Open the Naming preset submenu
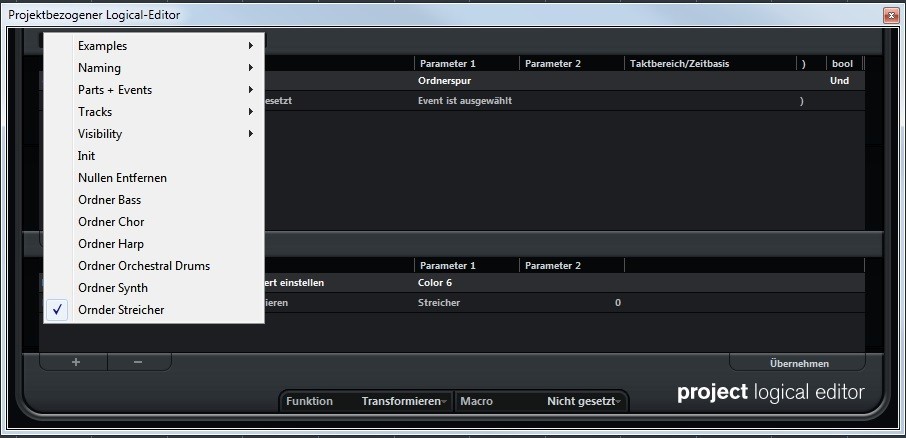 point(154,68)
